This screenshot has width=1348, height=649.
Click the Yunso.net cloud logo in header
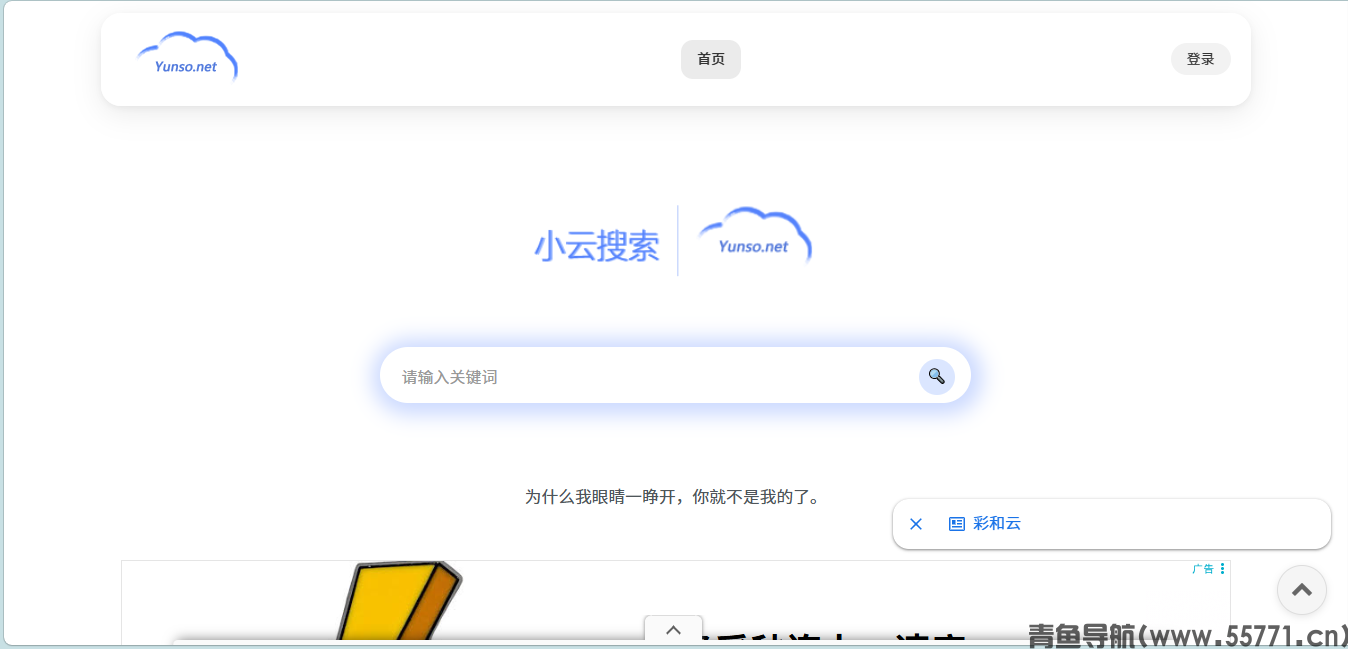pos(187,57)
